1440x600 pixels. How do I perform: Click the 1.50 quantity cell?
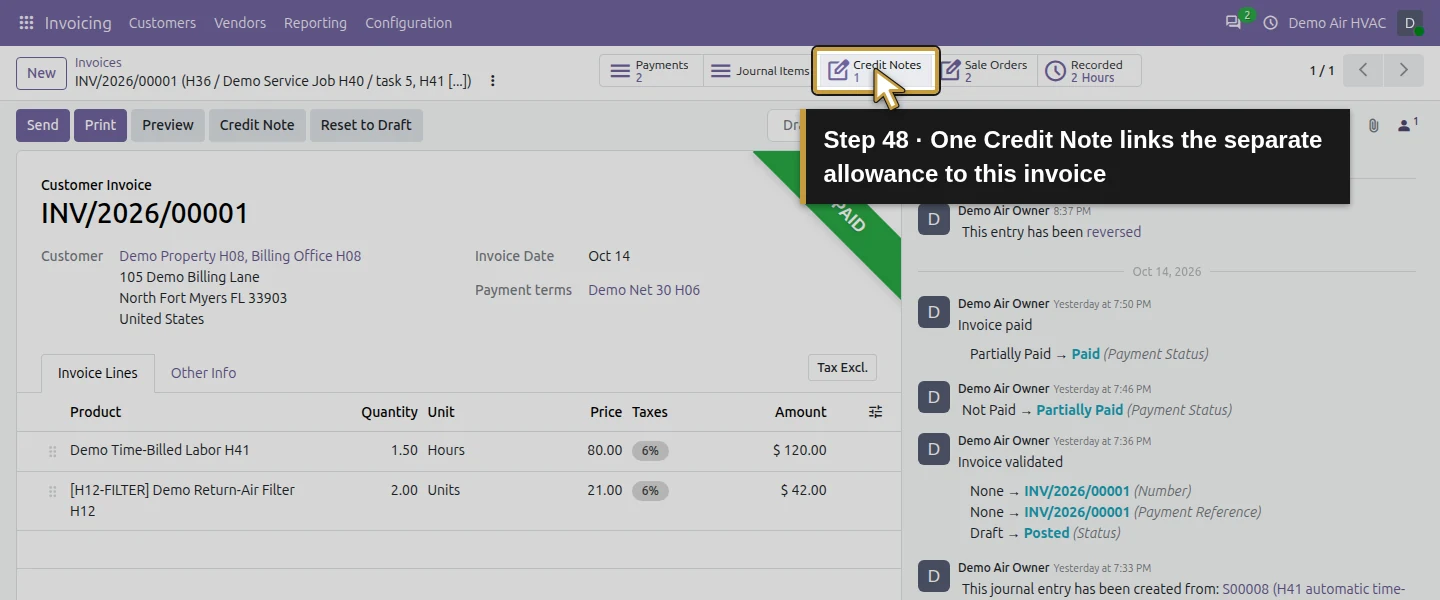tap(404, 450)
